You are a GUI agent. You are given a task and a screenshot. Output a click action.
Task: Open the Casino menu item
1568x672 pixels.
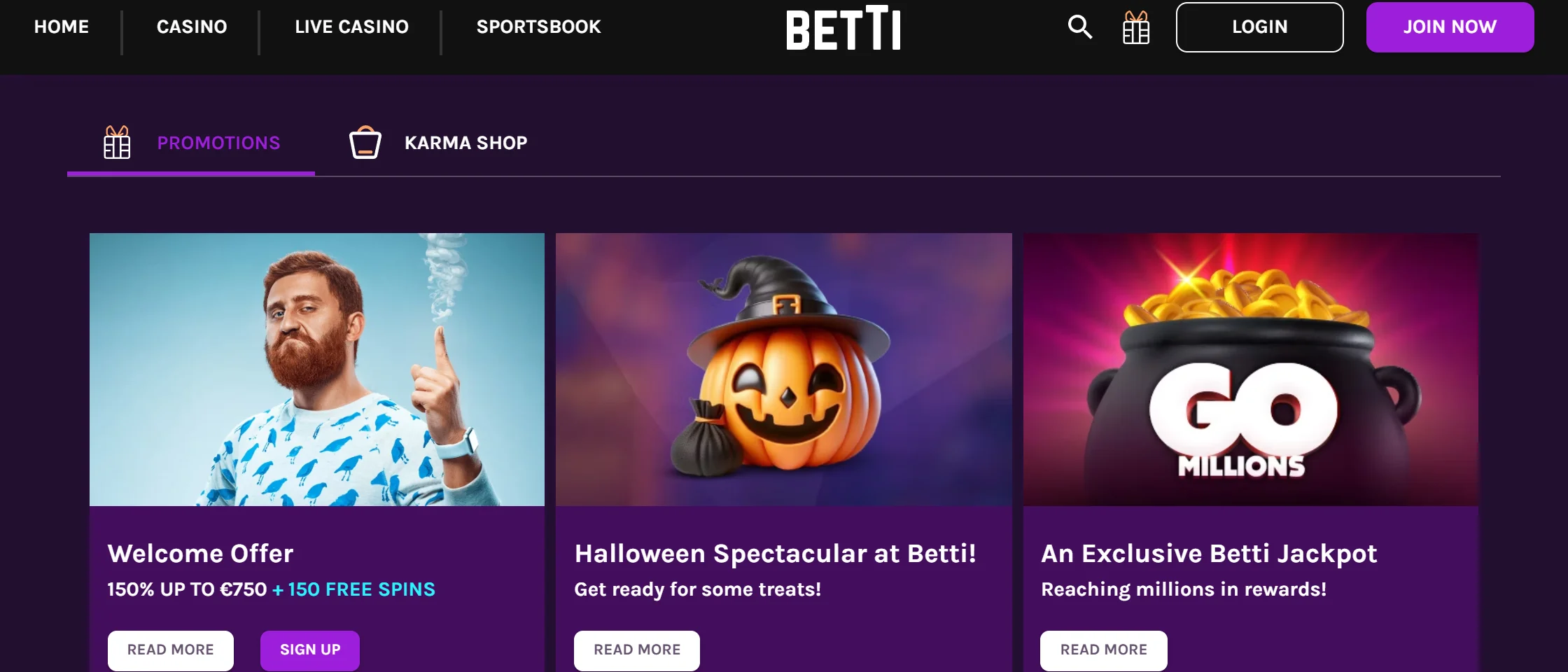tap(192, 27)
